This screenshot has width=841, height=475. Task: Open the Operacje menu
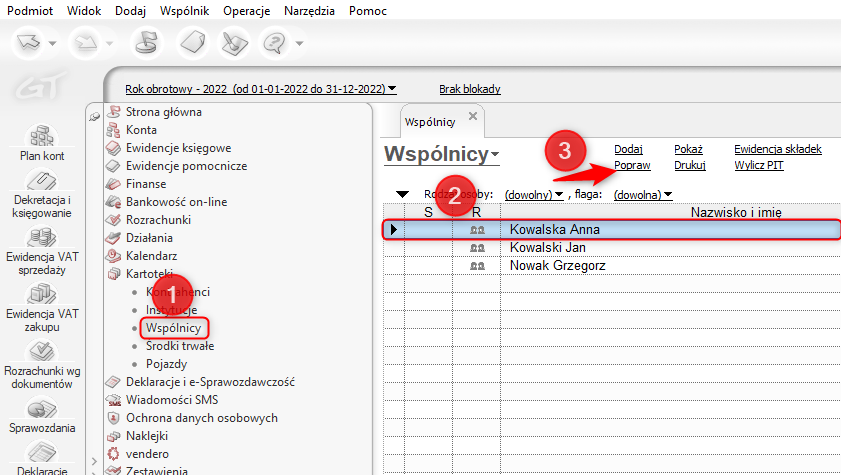(247, 11)
